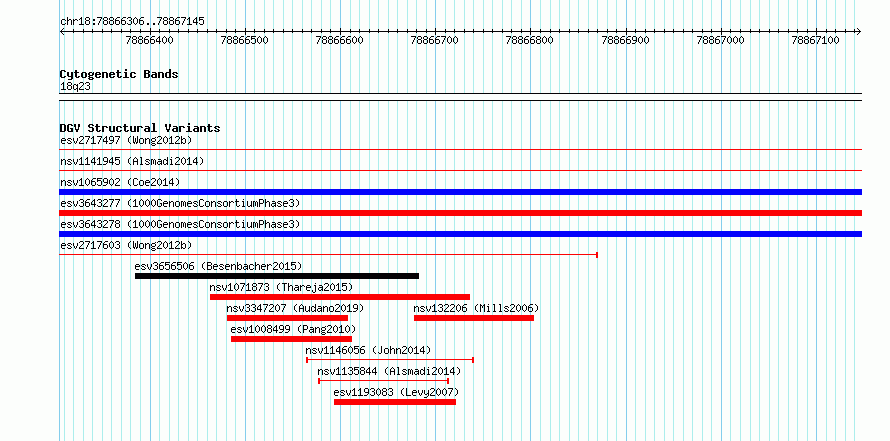Open nsv3347207 (Audano2019) label

295,308
